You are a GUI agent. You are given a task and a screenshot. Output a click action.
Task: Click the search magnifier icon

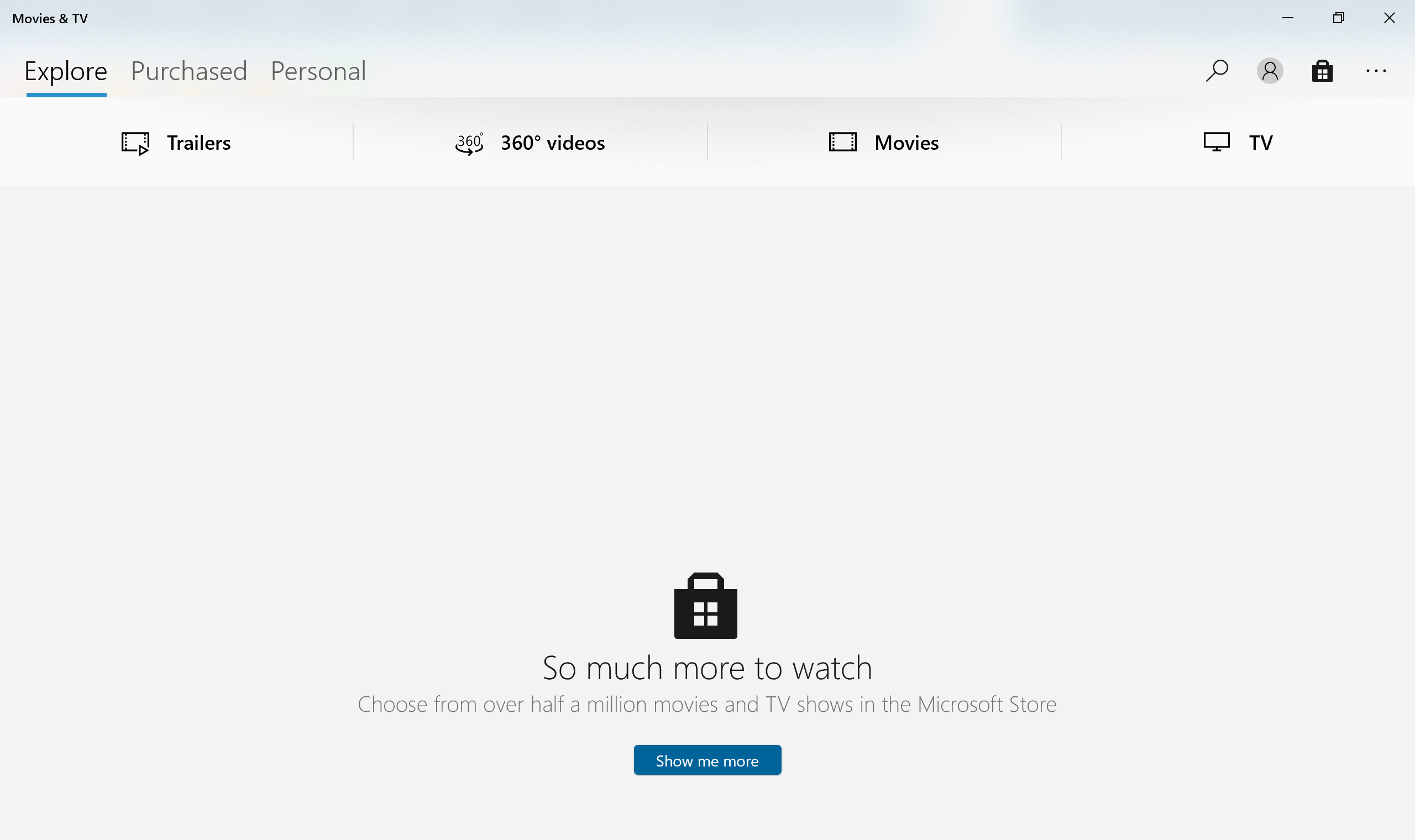click(1217, 71)
